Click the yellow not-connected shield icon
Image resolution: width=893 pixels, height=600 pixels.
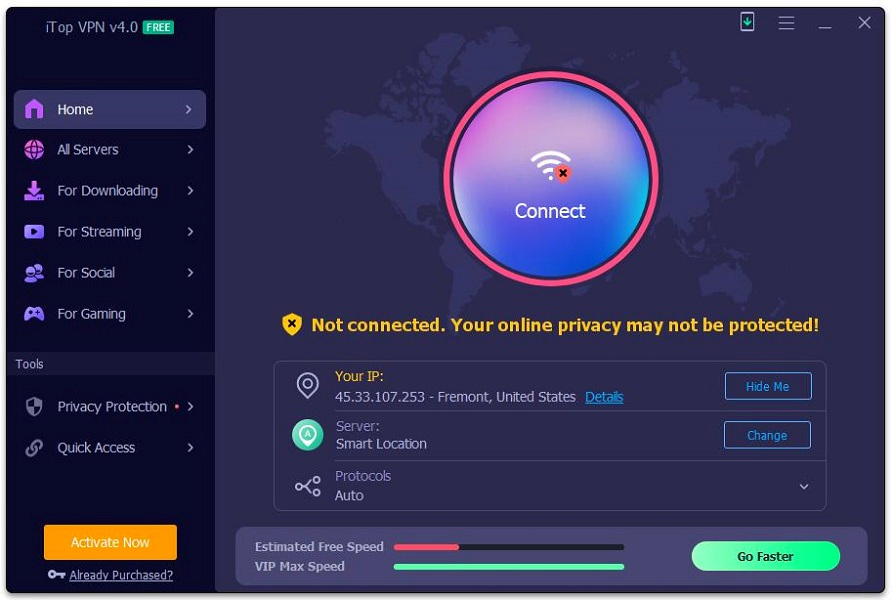[292, 324]
